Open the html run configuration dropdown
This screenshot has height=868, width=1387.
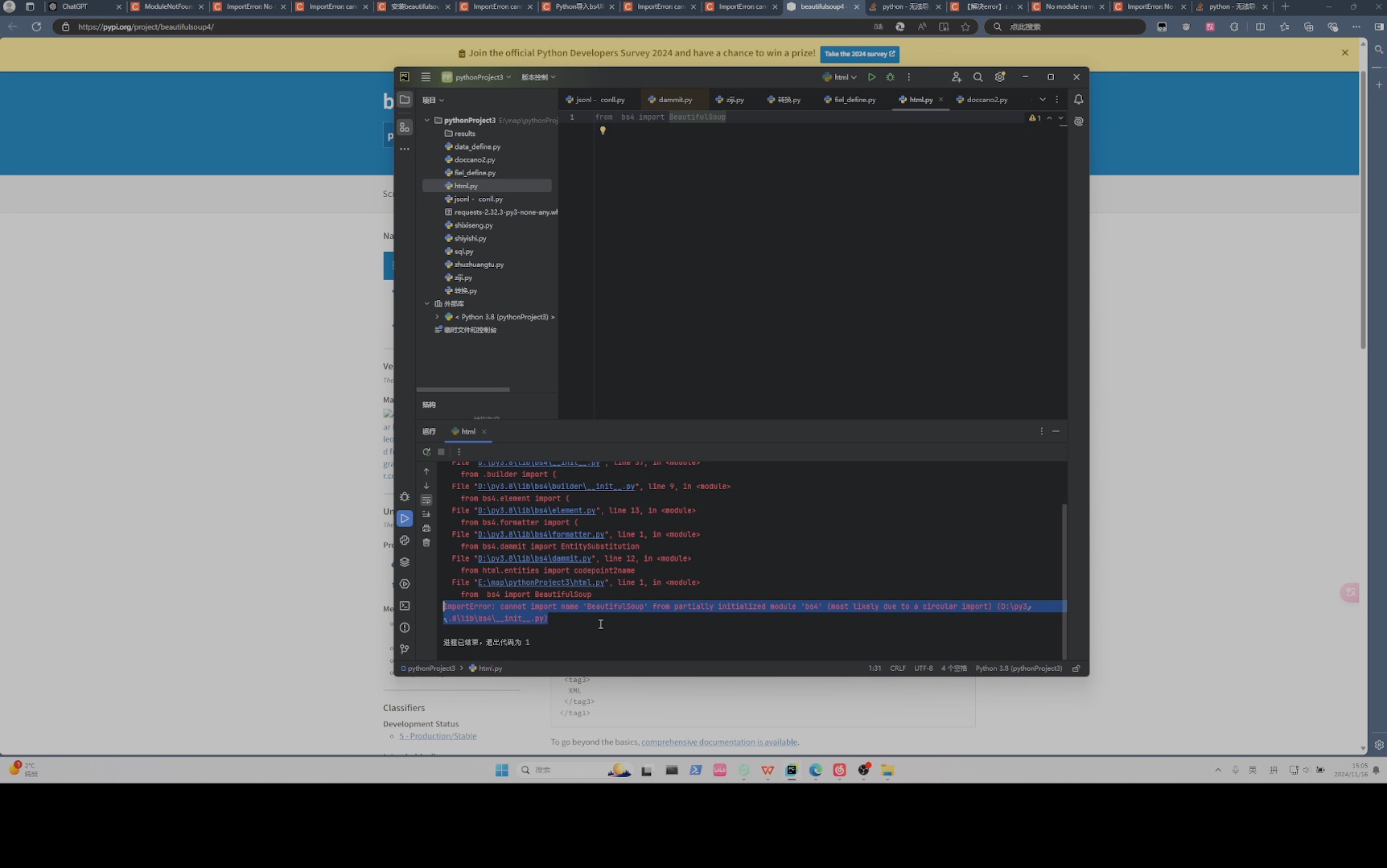pyautogui.click(x=842, y=77)
